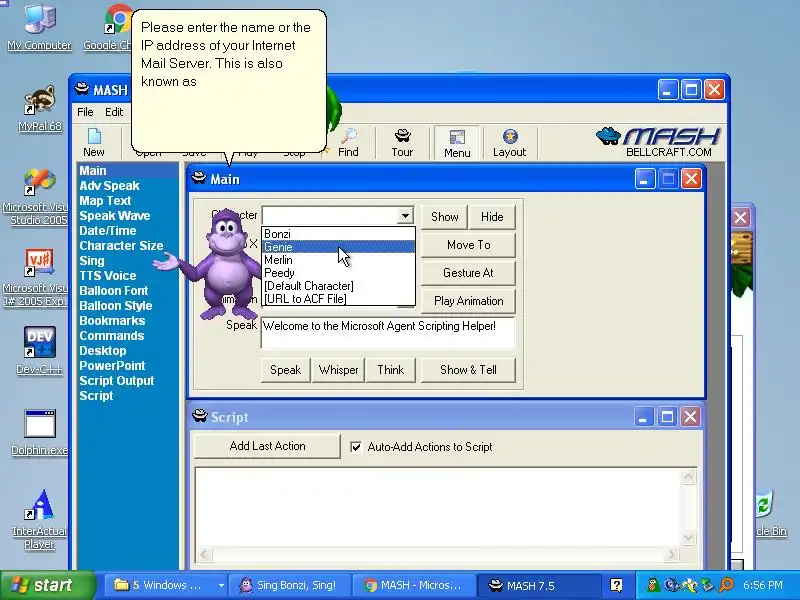Toggle Auto-Add Actions to Script checkbox
The width and height of the screenshot is (800, 600).
point(356,447)
